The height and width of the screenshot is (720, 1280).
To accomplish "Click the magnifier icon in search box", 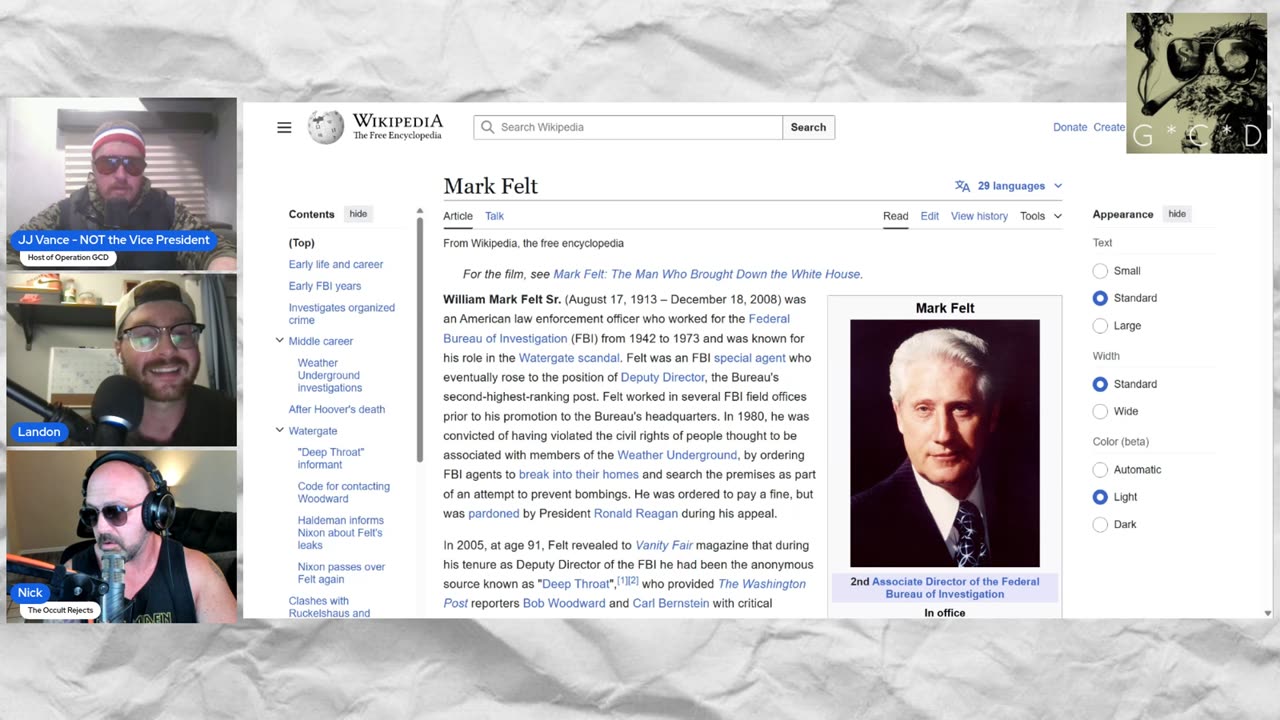I will [487, 127].
